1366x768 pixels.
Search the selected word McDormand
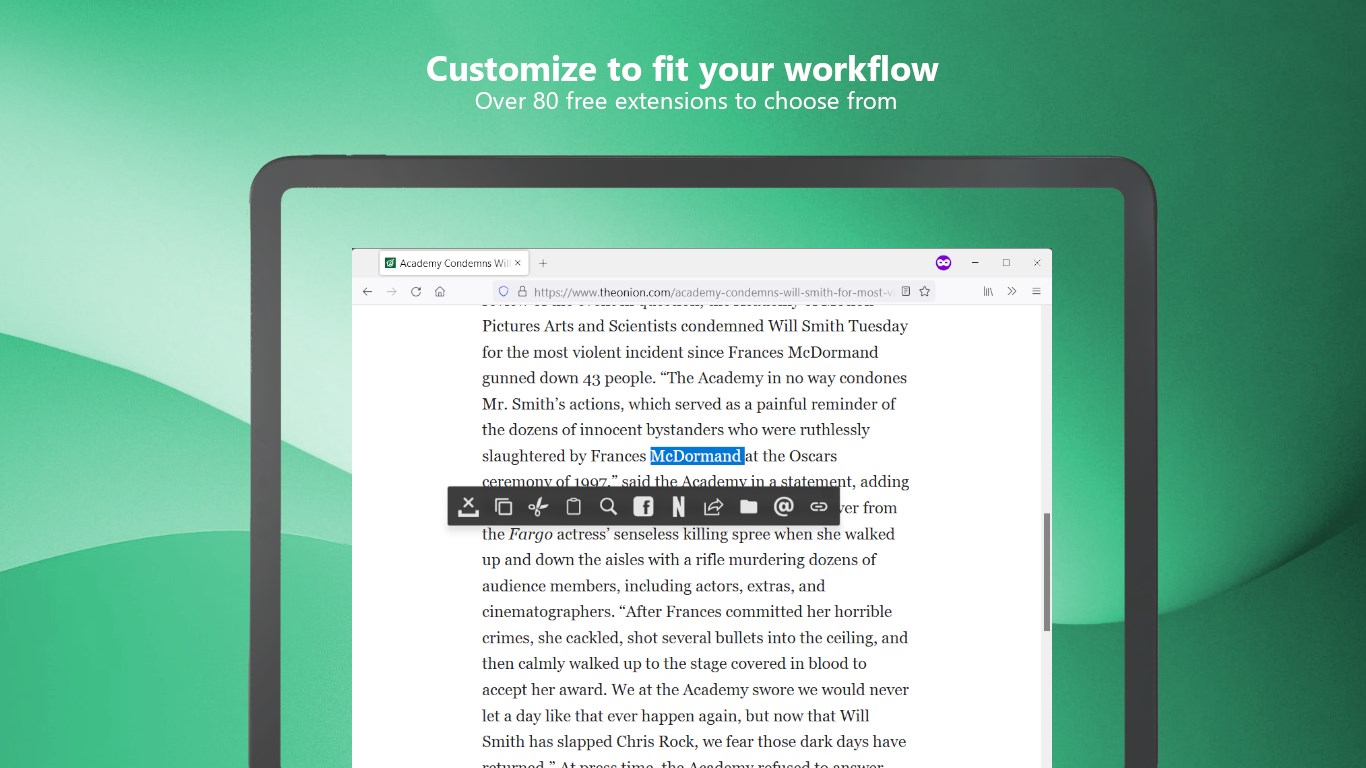pos(608,507)
